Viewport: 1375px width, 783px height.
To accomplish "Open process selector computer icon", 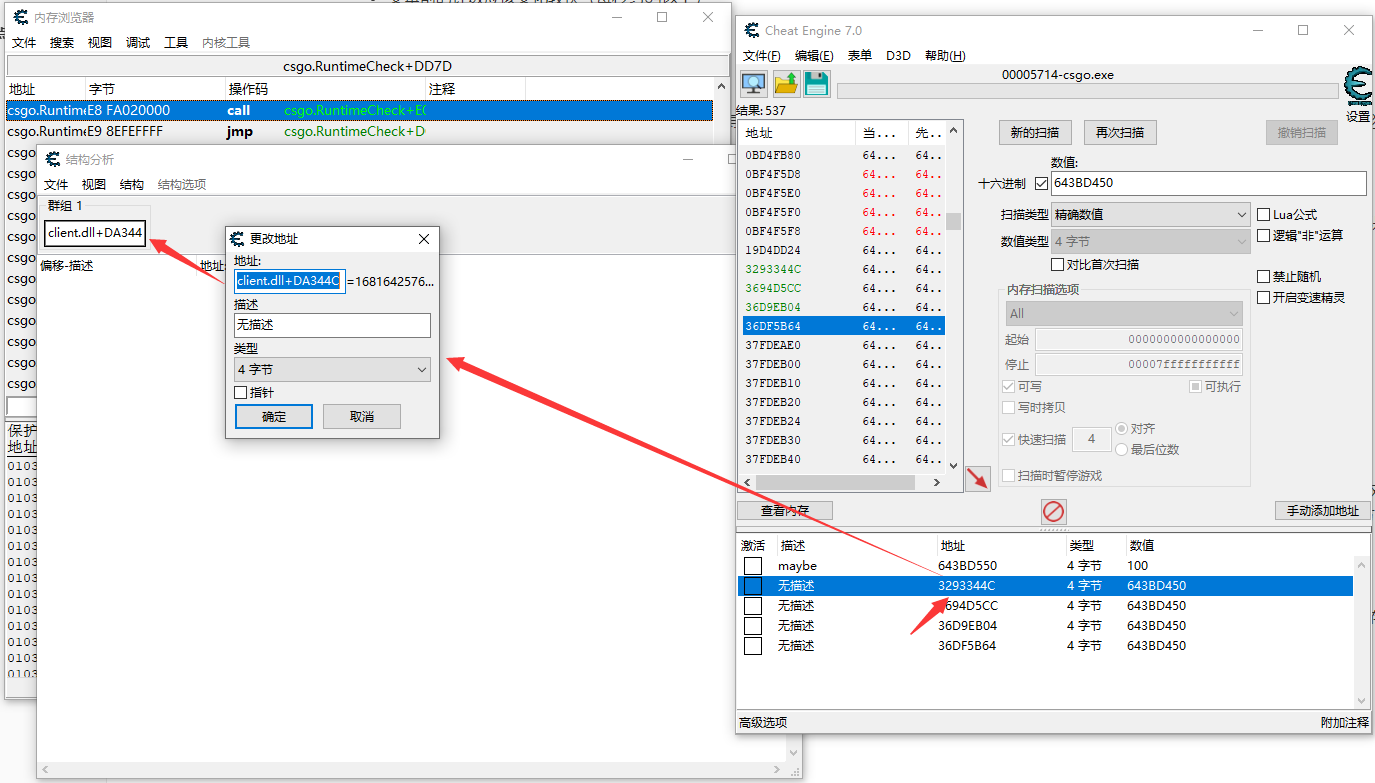I will [x=754, y=84].
